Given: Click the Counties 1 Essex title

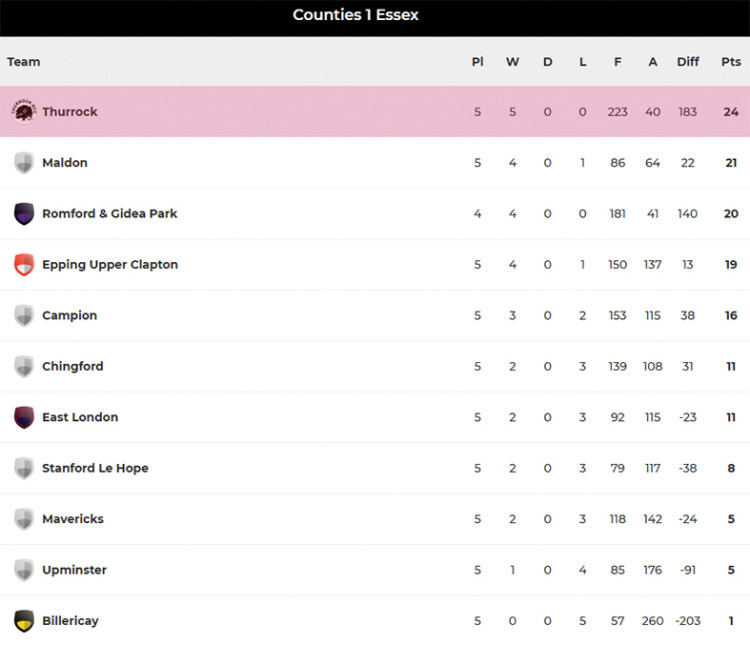Looking at the screenshot, I should pyautogui.click(x=355, y=15).
